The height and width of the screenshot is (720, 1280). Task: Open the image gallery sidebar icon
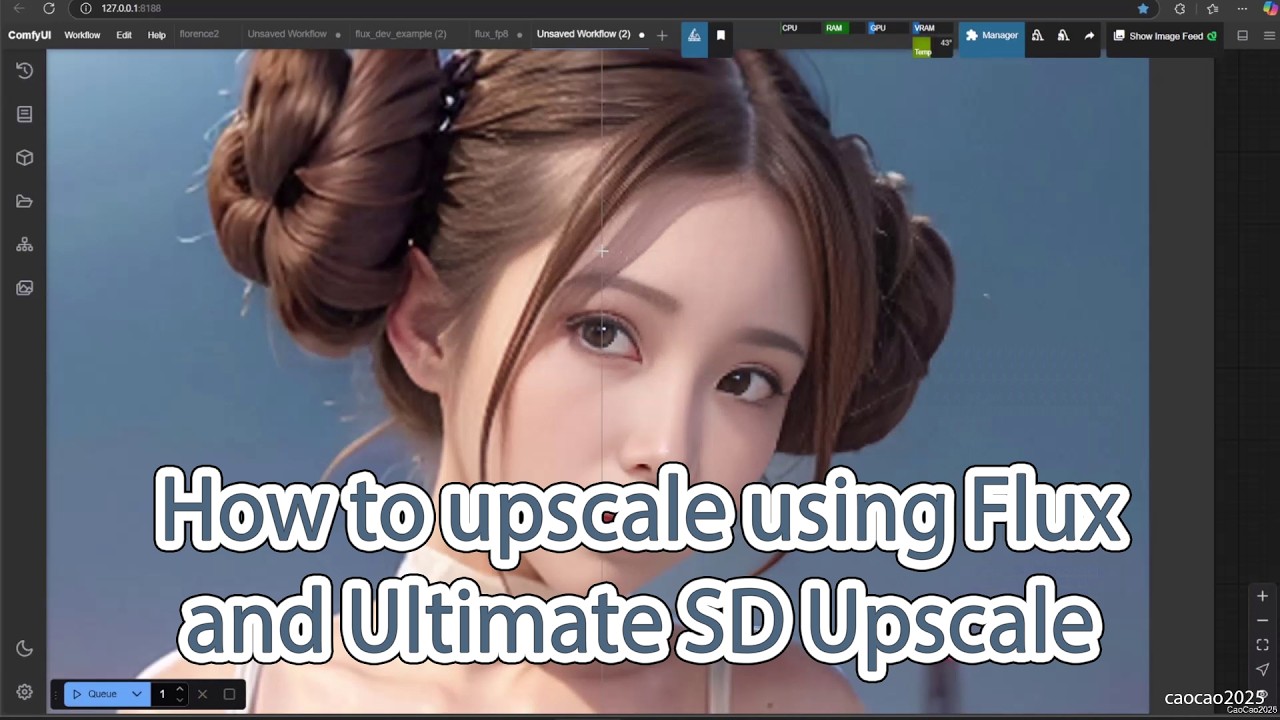tap(25, 288)
